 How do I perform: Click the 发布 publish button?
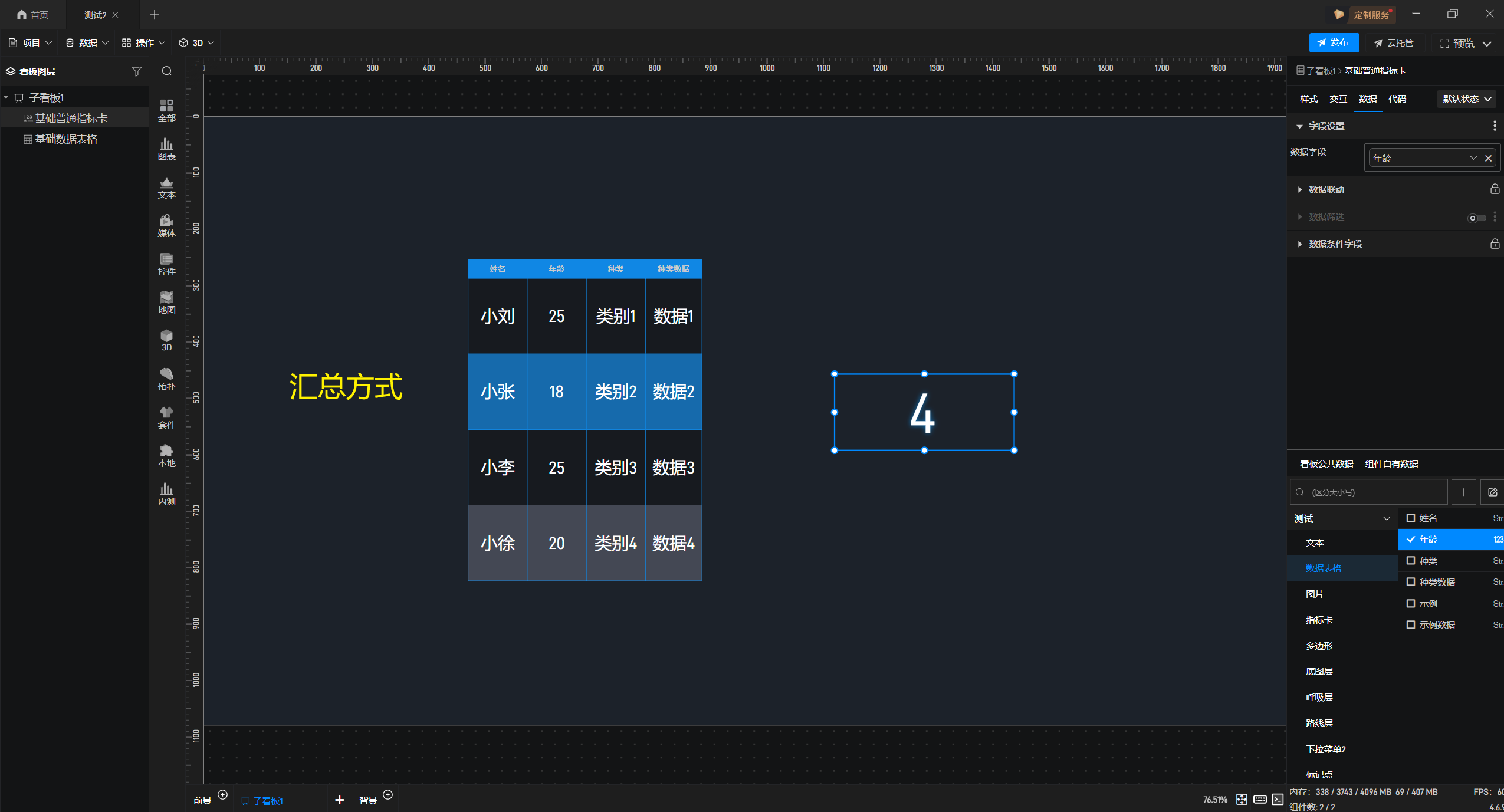pyautogui.click(x=1334, y=42)
